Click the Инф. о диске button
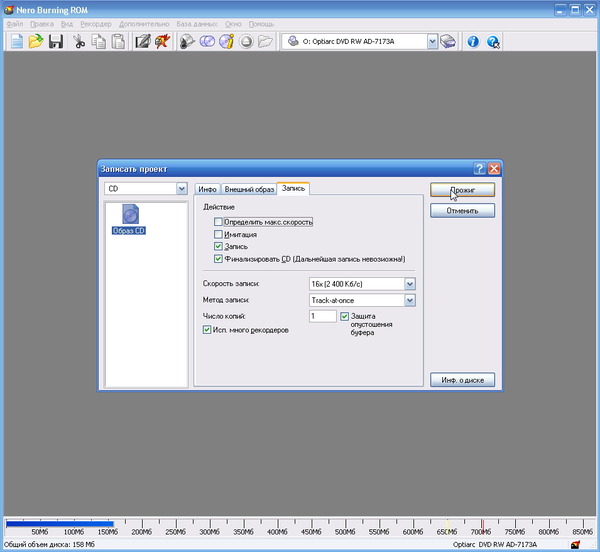The height and width of the screenshot is (552, 600). tap(462, 380)
